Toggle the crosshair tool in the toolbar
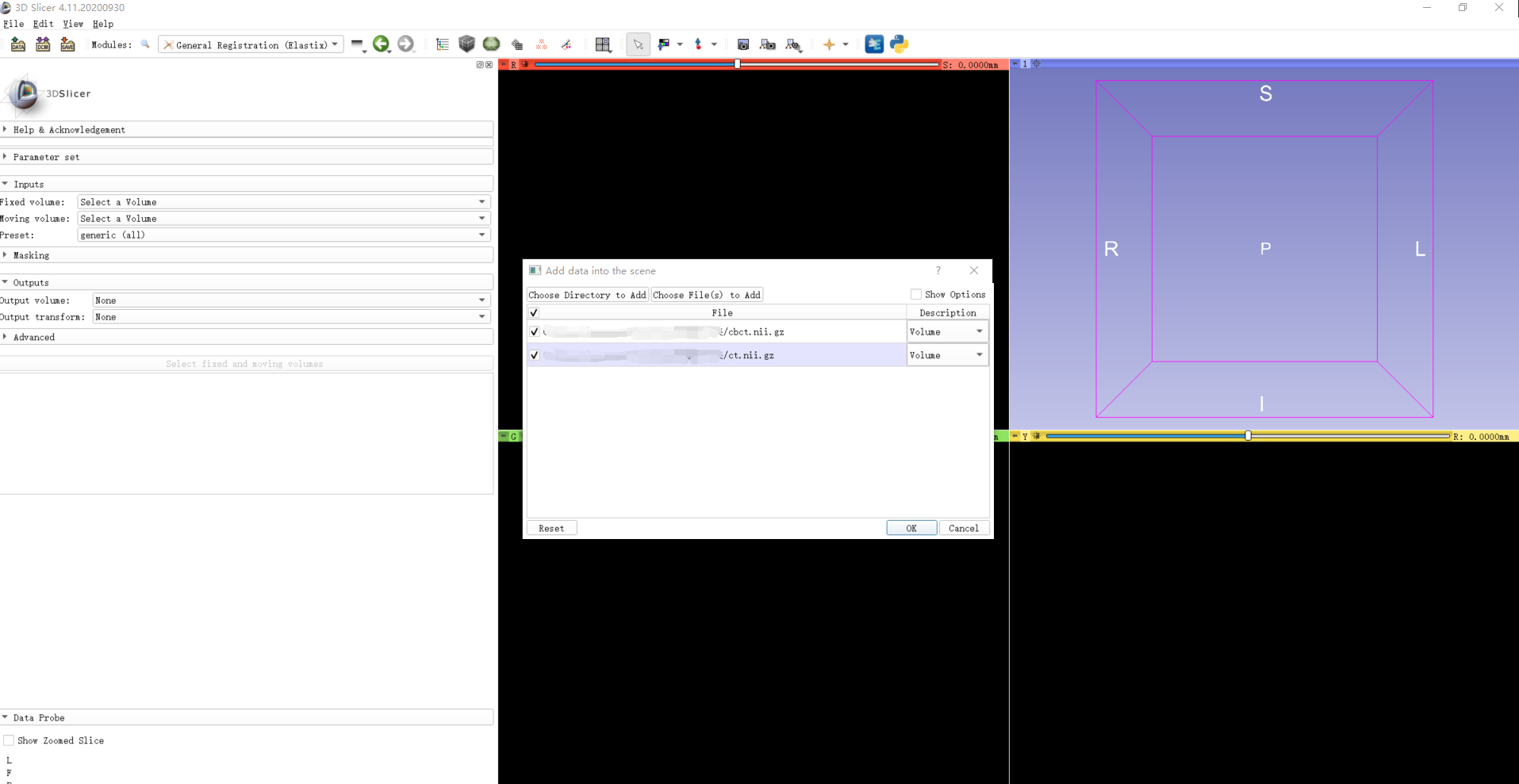 pos(830,44)
